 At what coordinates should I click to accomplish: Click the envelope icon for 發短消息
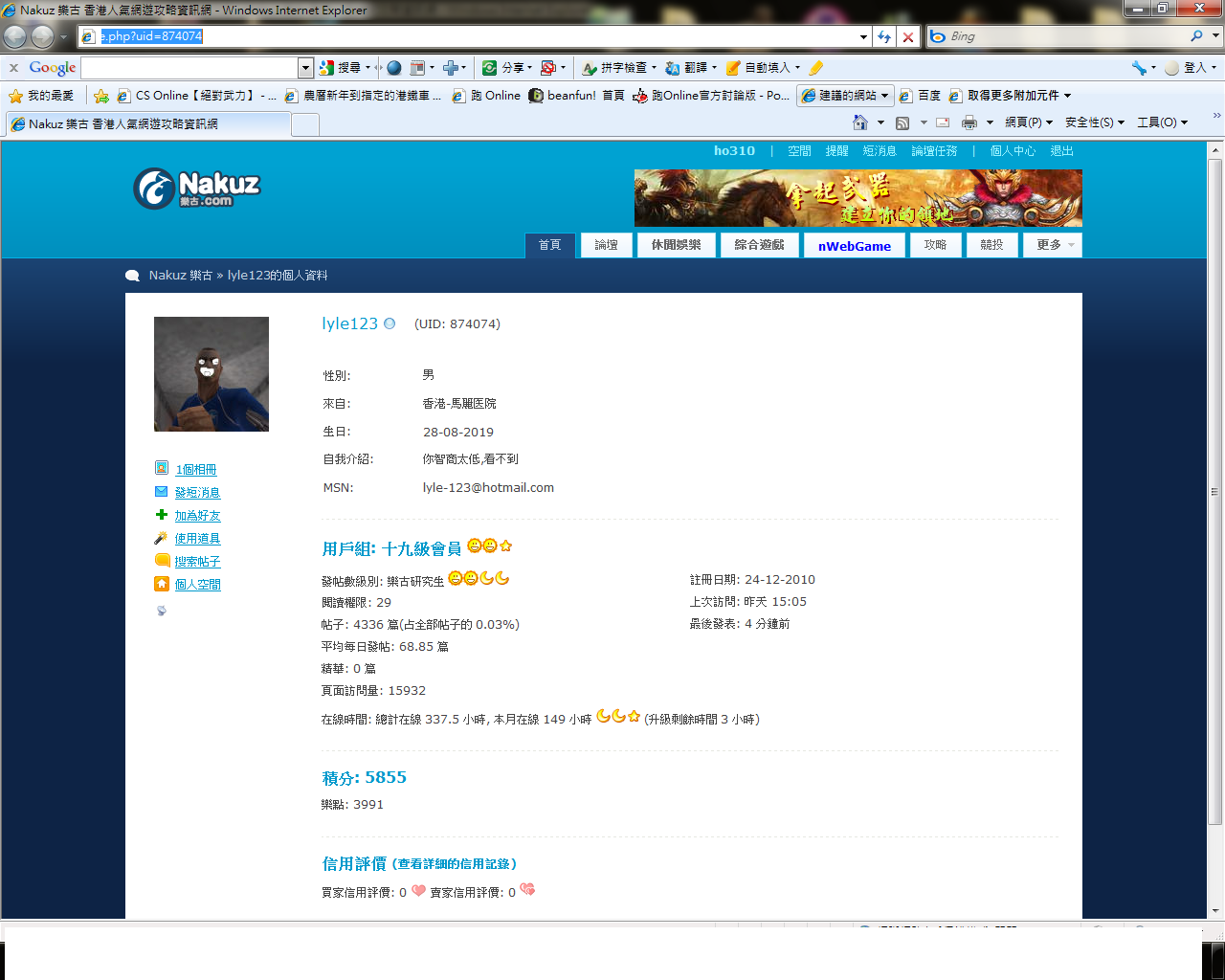click(x=162, y=492)
